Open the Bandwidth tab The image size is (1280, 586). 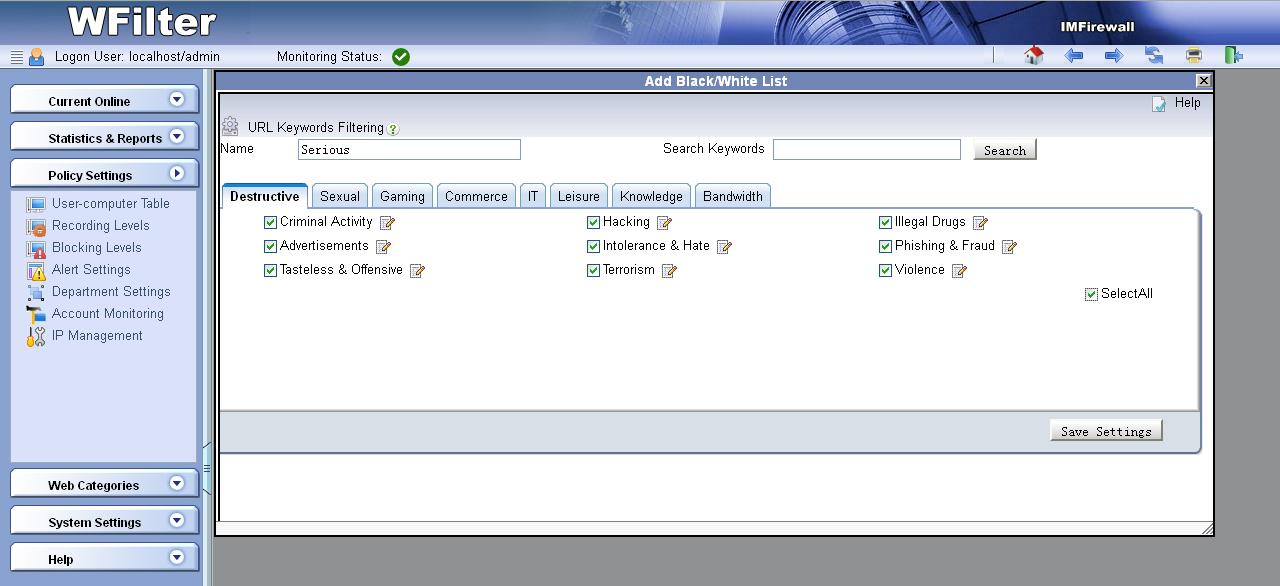tap(732, 196)
